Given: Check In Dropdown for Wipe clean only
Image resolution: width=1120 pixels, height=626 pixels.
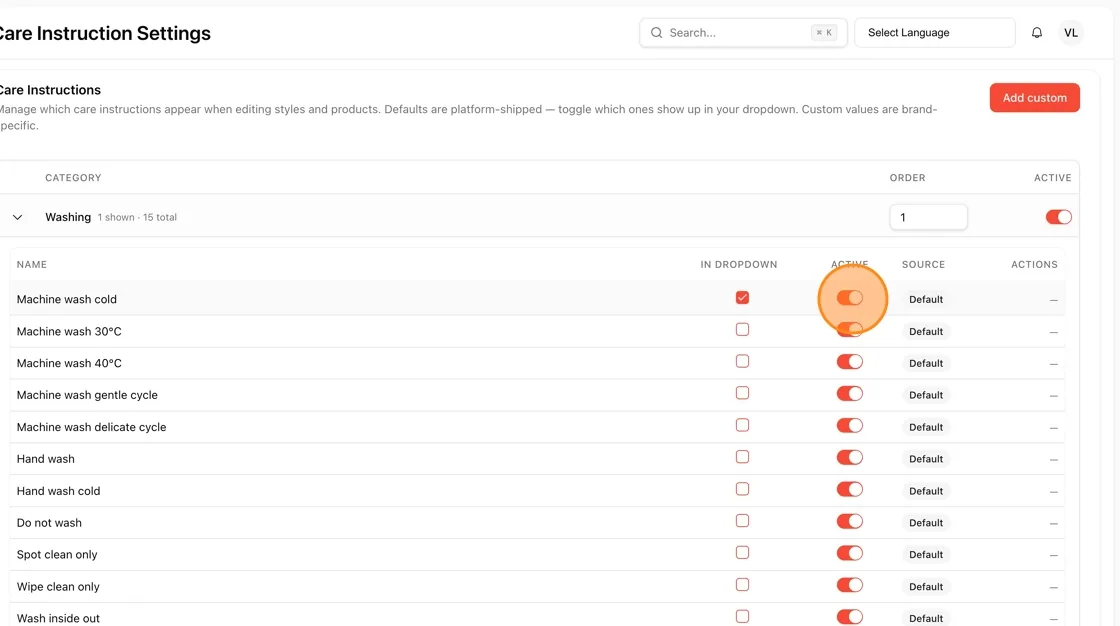Looking at the screenshot, I should click(742, 585).
